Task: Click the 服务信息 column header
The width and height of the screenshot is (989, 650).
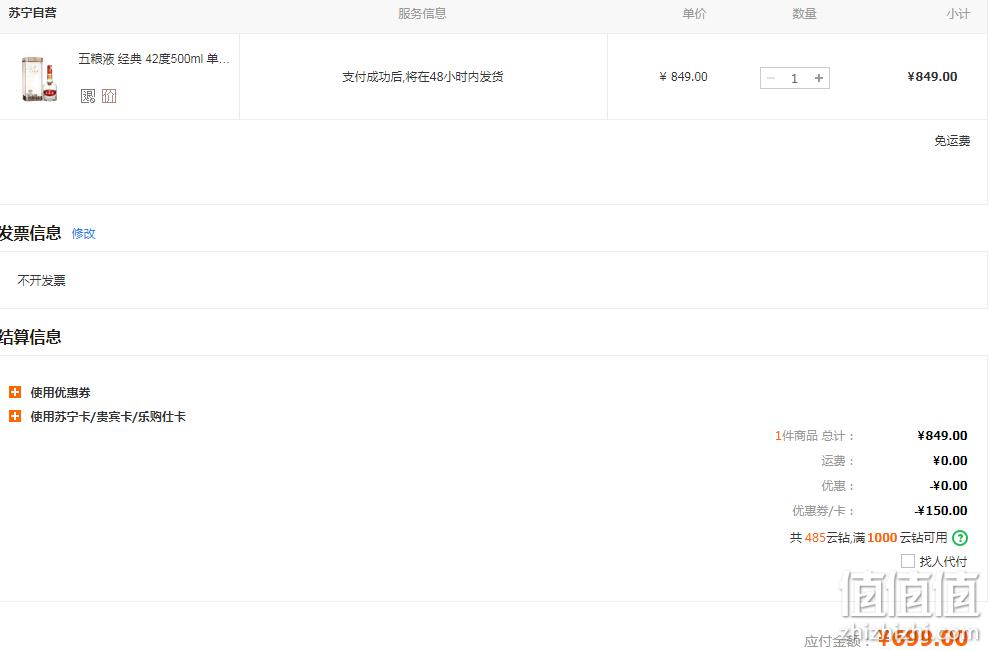Action: pyautogui.click(x=422, y=13)
